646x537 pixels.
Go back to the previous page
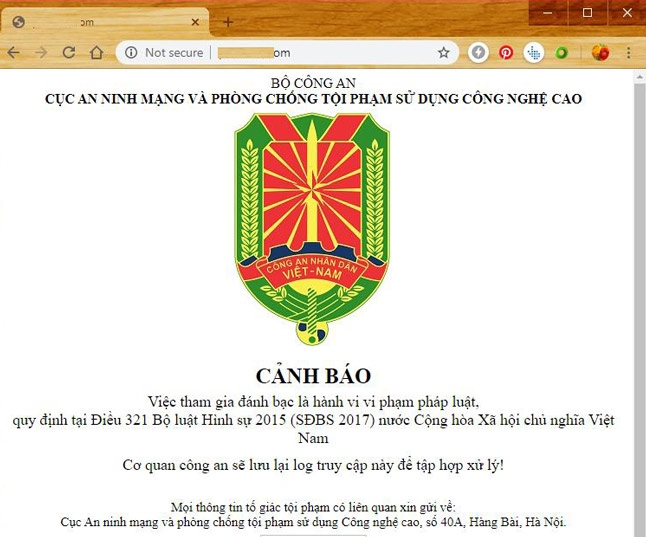14,52
